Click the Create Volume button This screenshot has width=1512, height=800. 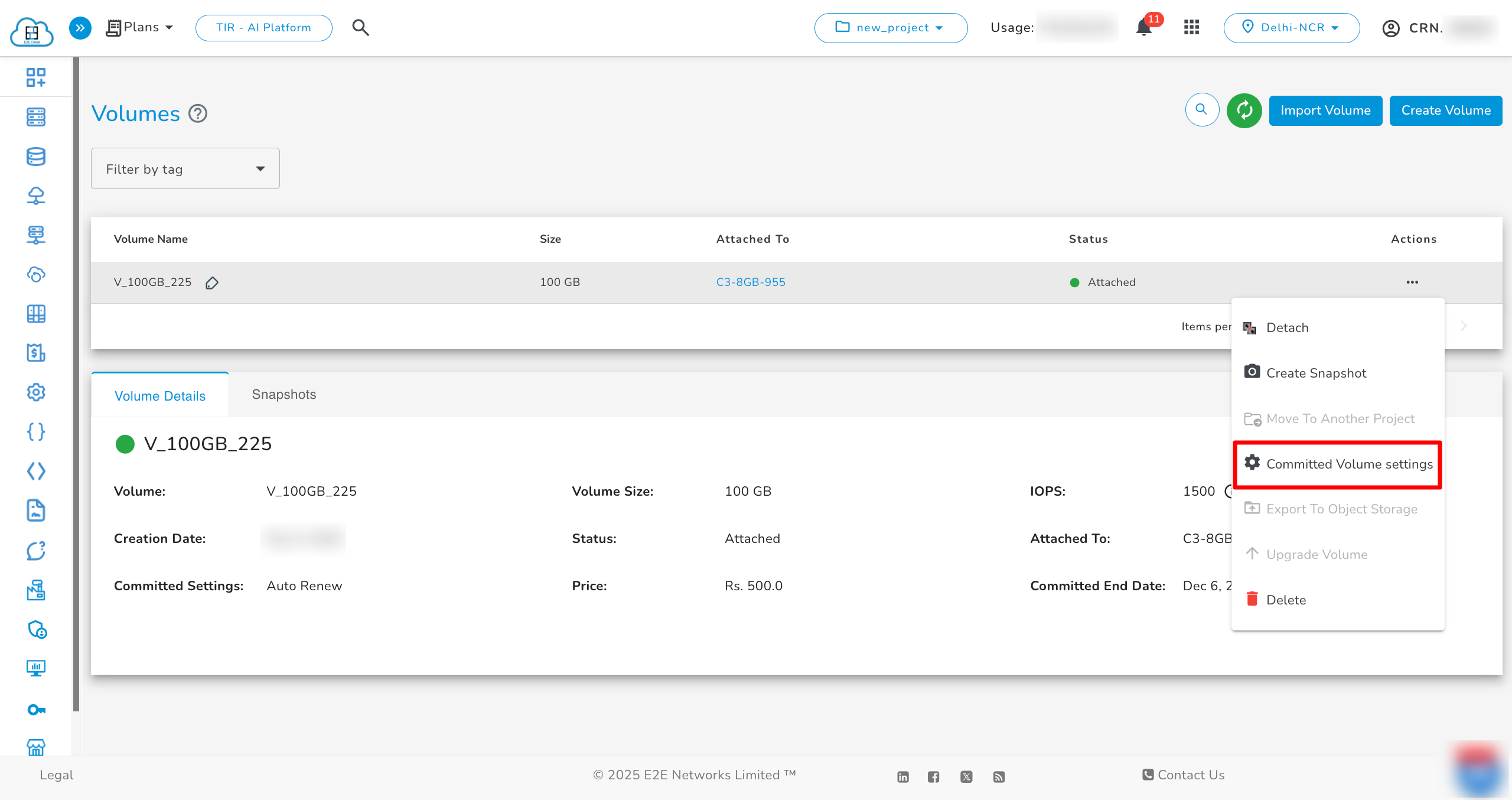[1445, 110]
